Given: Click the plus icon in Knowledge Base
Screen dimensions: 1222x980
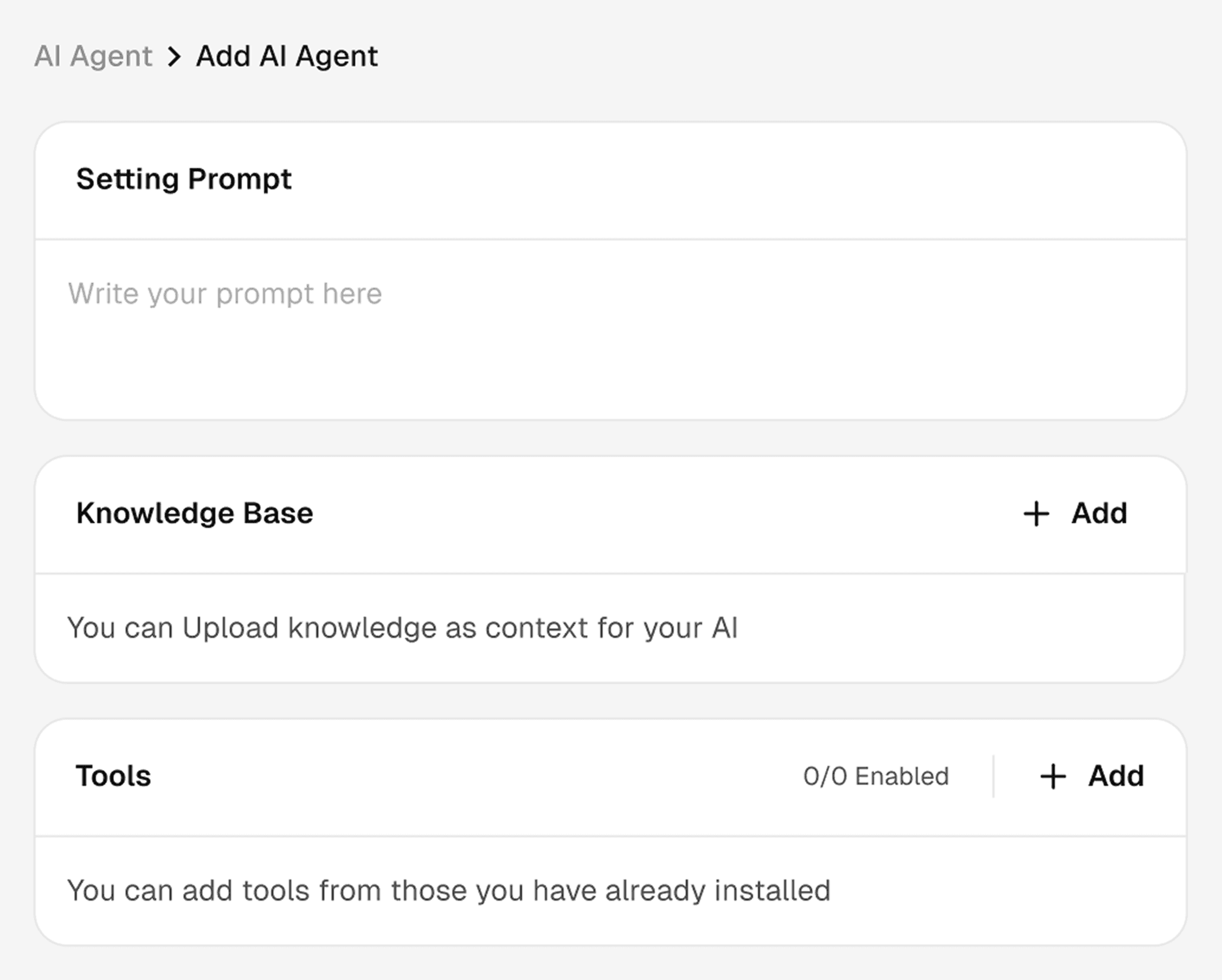Looking at the screenshot, I should (1036, 514).
